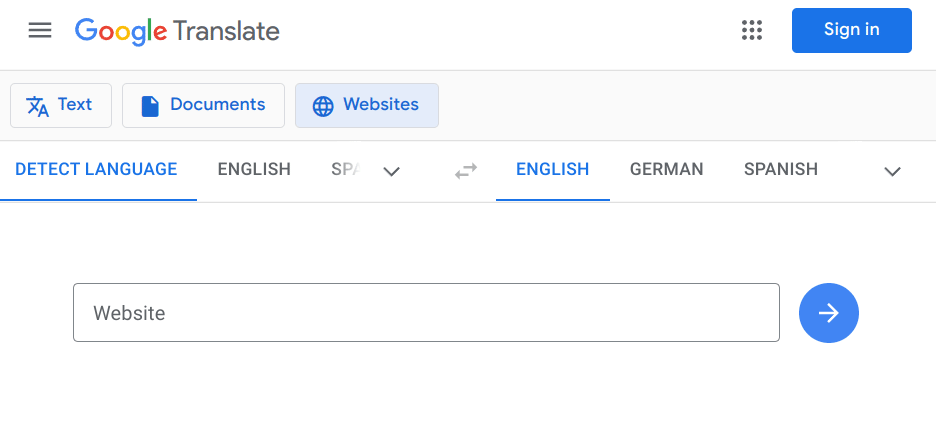Image resolution: width=936 pixels, height=443 pixels.
Task: Set English as the target language
Action: pyautogui.click(x=552, y=169)
